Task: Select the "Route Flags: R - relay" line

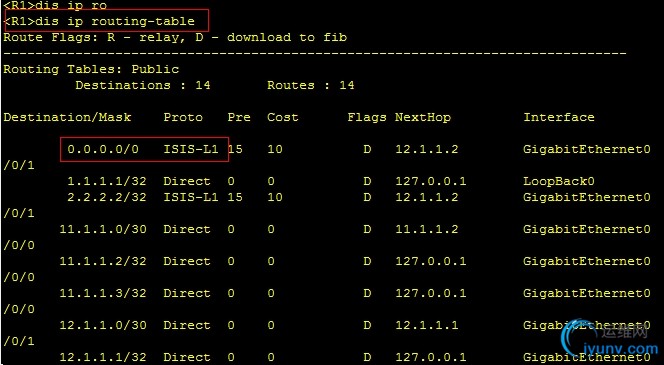Action: pyautogui.click(x=175, y=37)
